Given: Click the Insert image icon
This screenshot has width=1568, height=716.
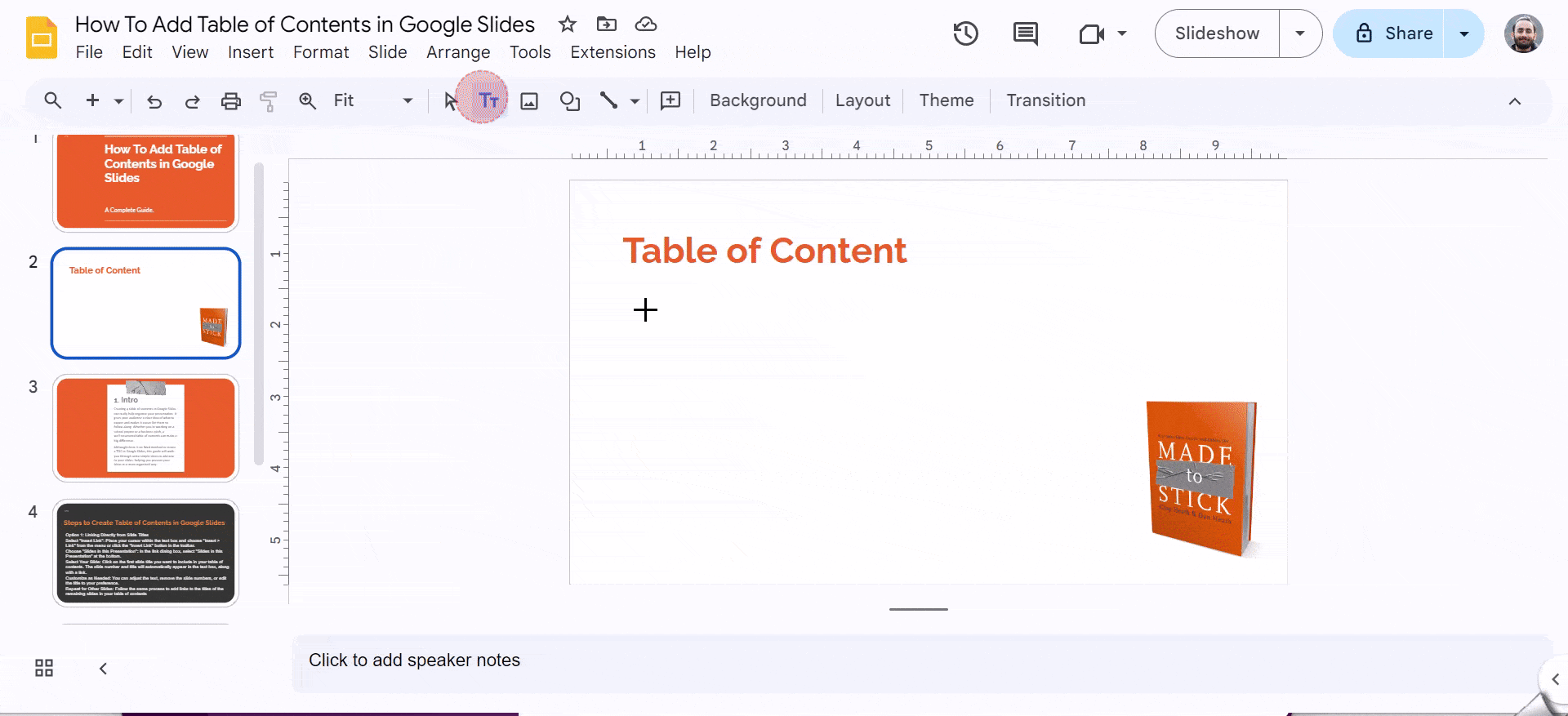Looking at the screenshot, I should coord(529,101).
